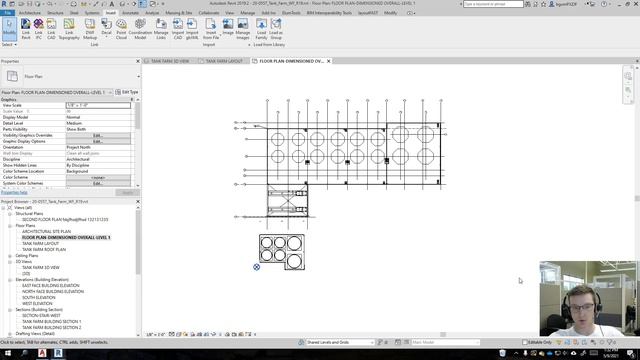Click the project base point marker in the drawing
Screen dimensions: 640x360
[256, 267]
